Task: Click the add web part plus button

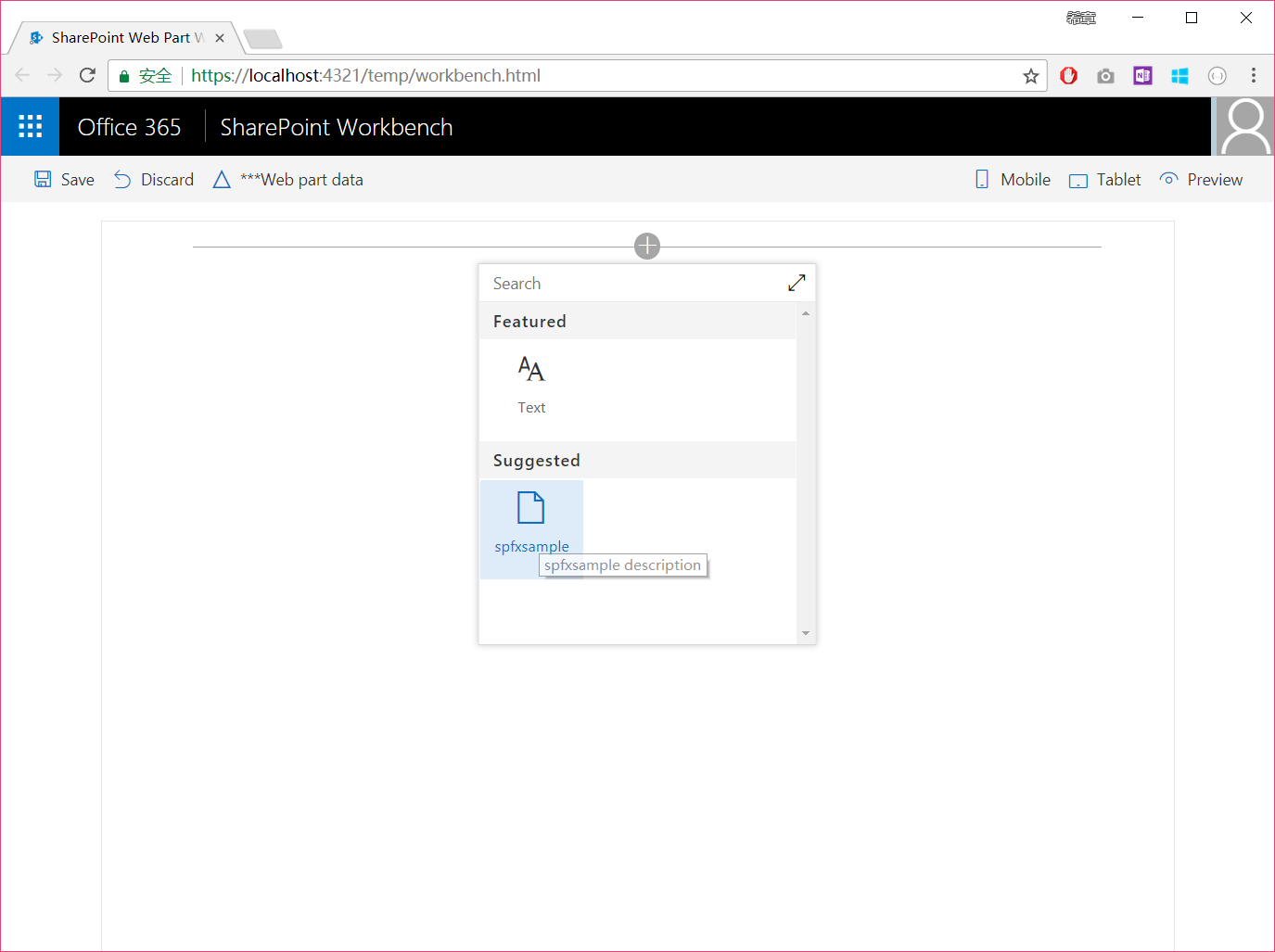Action: click(646, 246)
